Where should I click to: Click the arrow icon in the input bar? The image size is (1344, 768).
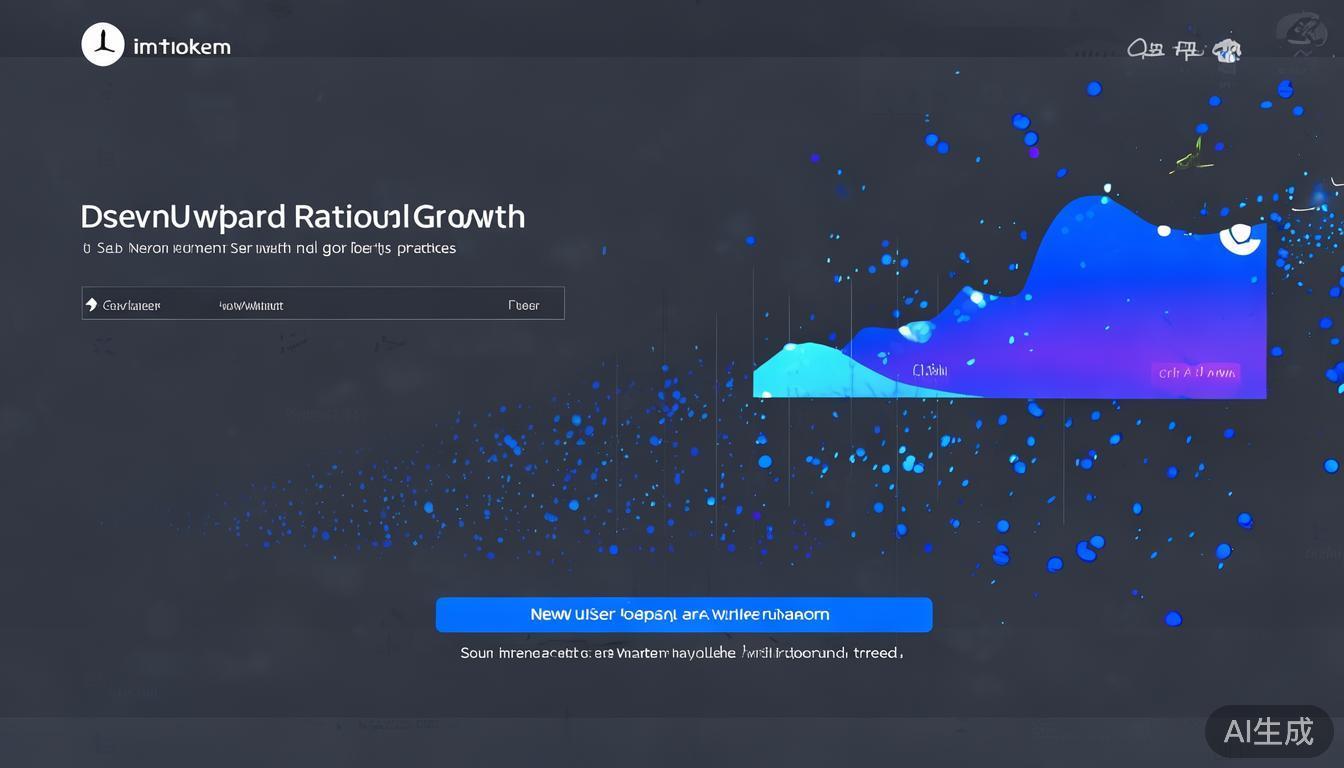click(x=92, y=305)
